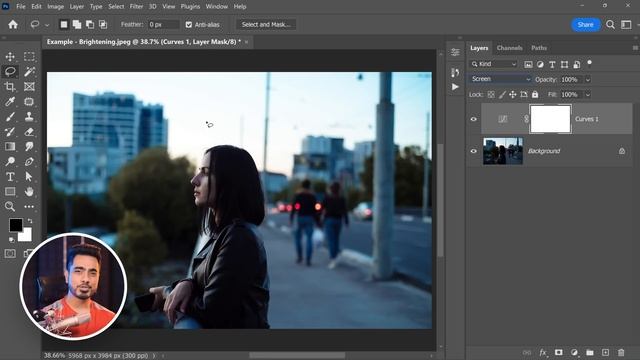Select the Gradient tool
The width and height of the screenshot is (640, 360).
tap(10, 147)
